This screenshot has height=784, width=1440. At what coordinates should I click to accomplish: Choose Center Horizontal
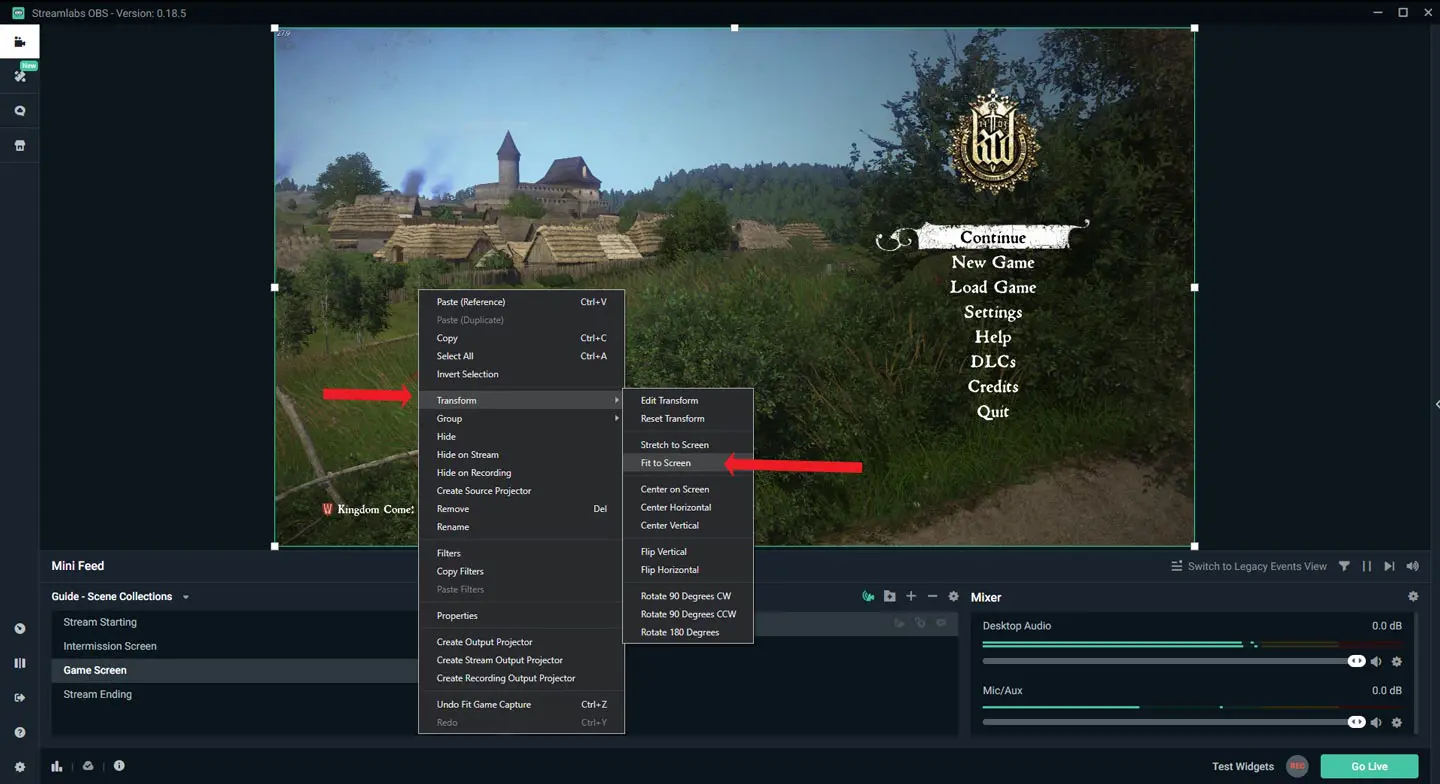click(687, 507)
